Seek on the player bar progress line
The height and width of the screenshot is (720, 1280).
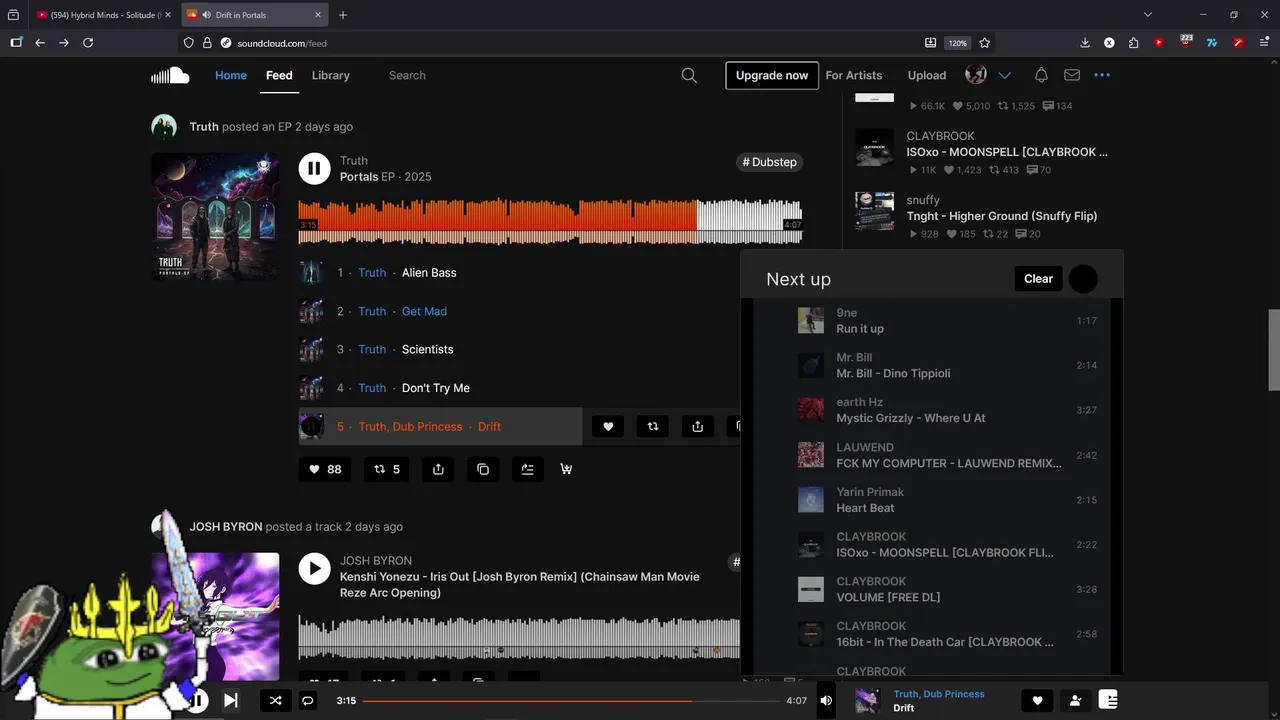point(569,701)
